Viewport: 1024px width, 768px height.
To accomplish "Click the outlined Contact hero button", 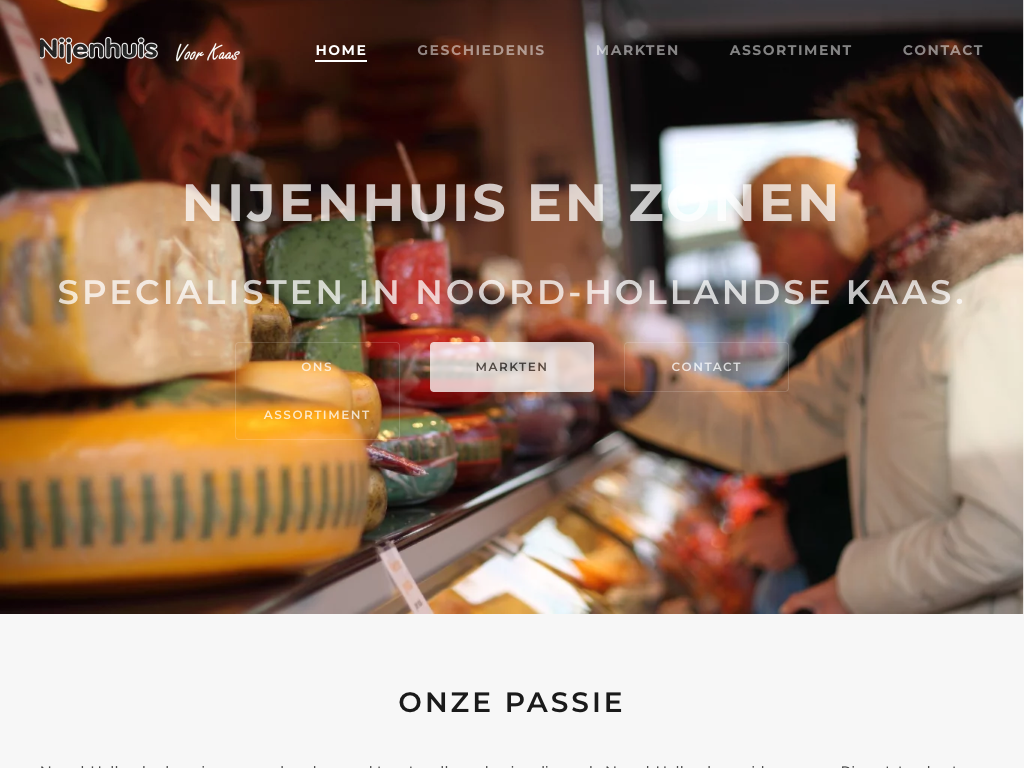I will click(x=706, y=367).
